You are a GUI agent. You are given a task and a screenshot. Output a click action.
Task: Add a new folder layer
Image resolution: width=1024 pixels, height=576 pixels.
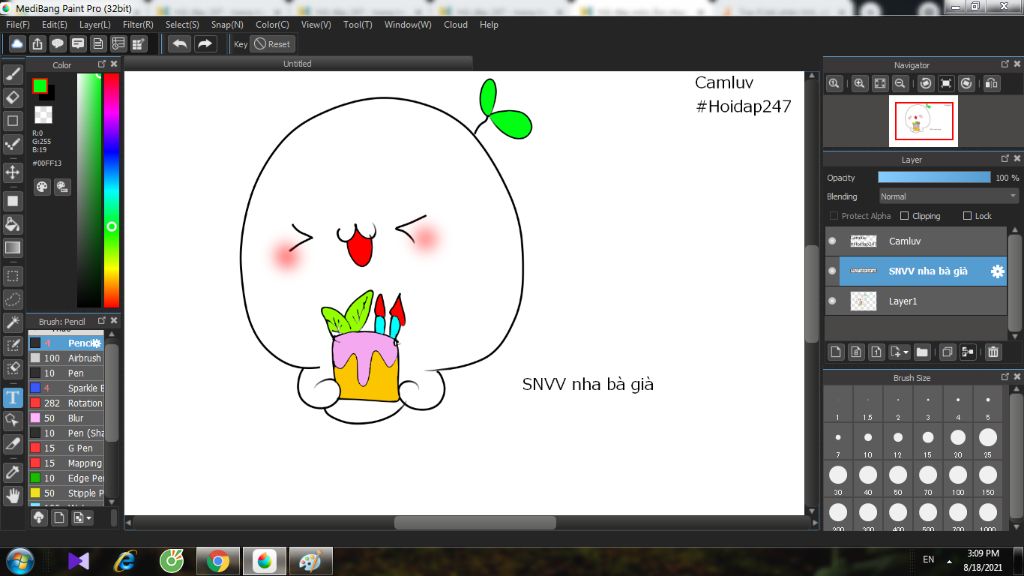point(922,352)
